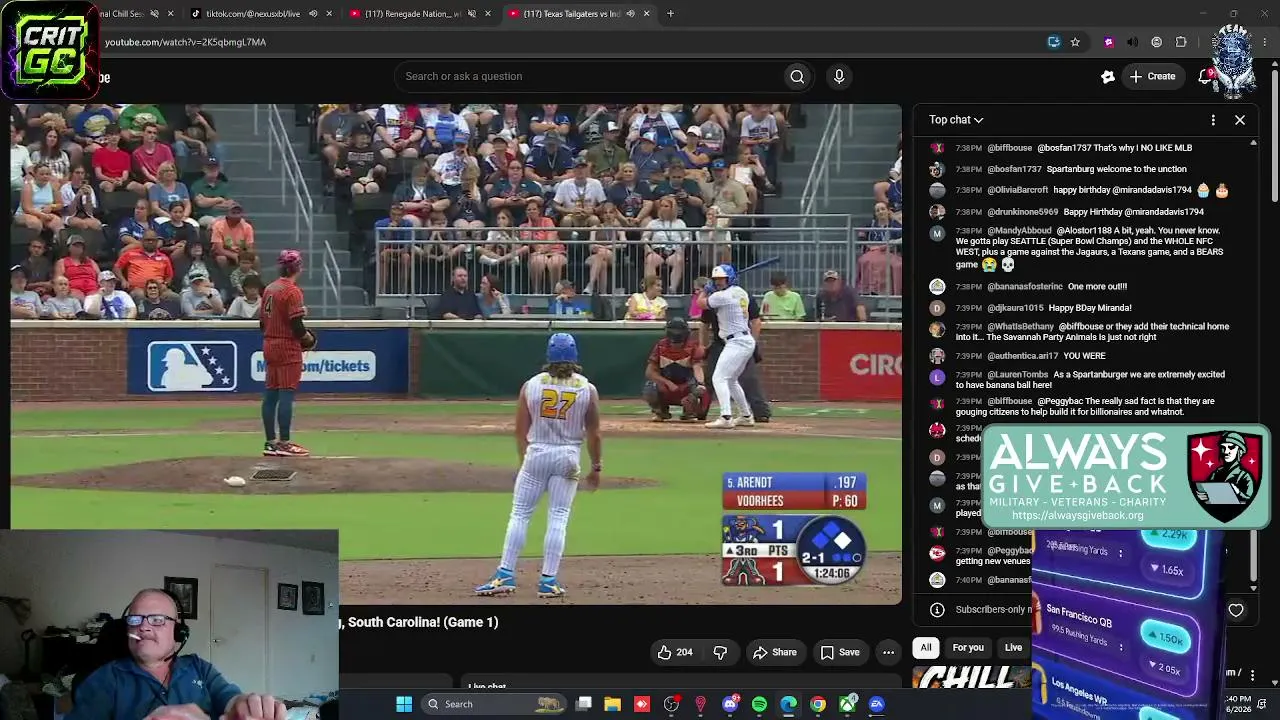Click the alwaysgiveback.org link in overlay
Image resolution: width=1280 pixels, height=720 pixels.
pos(1077,516)
